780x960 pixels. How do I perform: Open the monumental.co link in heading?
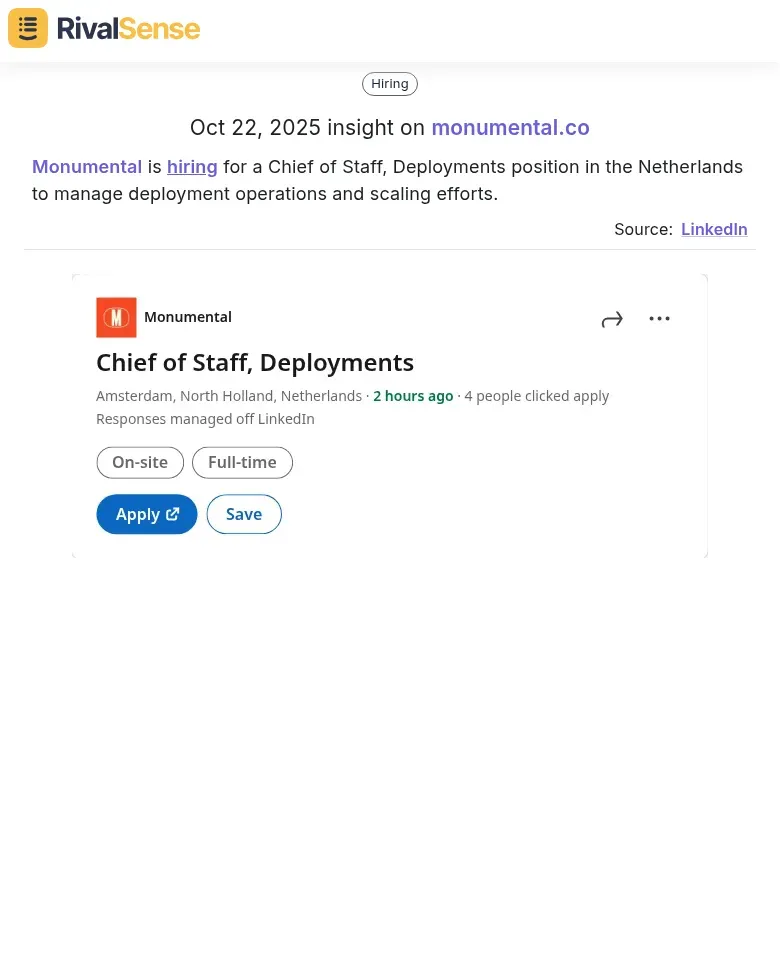click(510, 128)
